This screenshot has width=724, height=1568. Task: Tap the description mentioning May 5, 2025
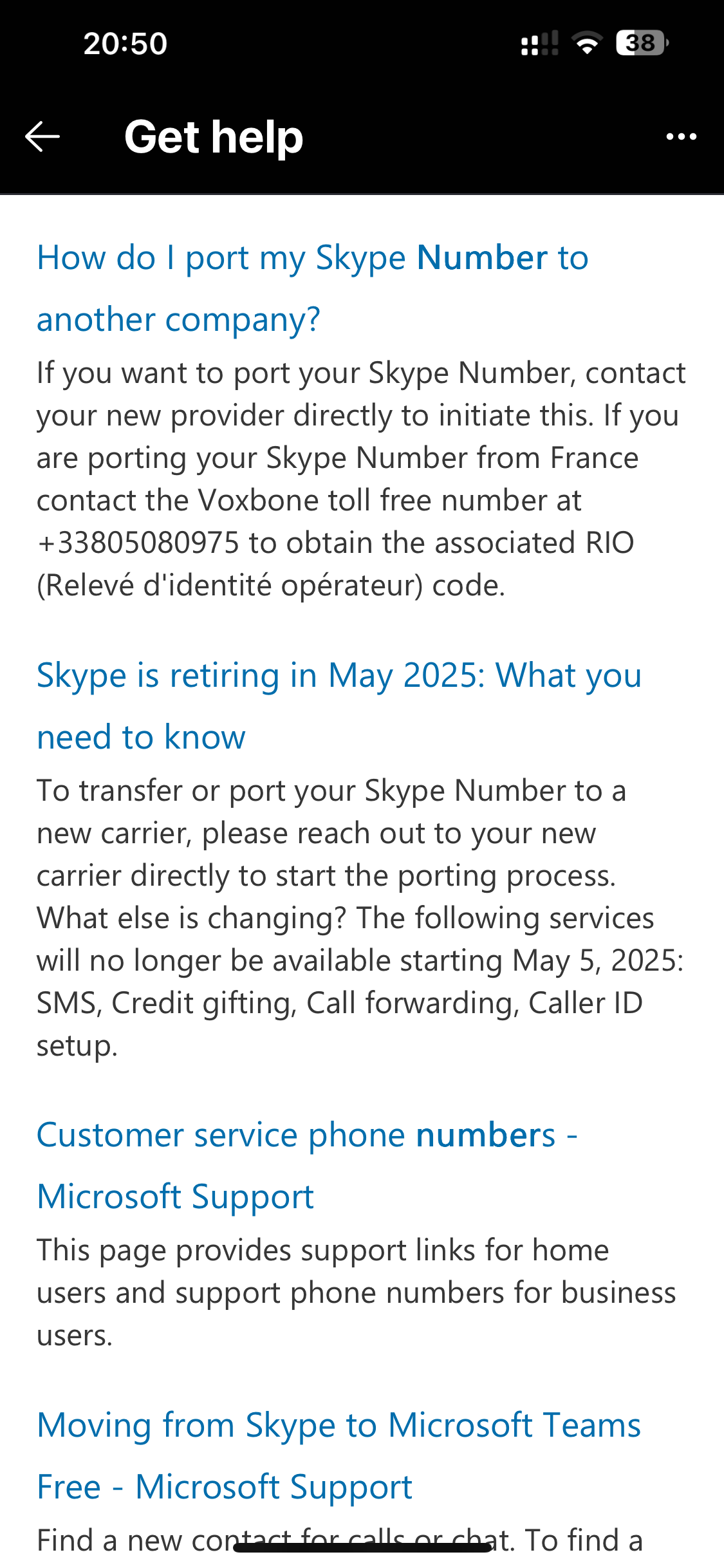click(360, 960)
